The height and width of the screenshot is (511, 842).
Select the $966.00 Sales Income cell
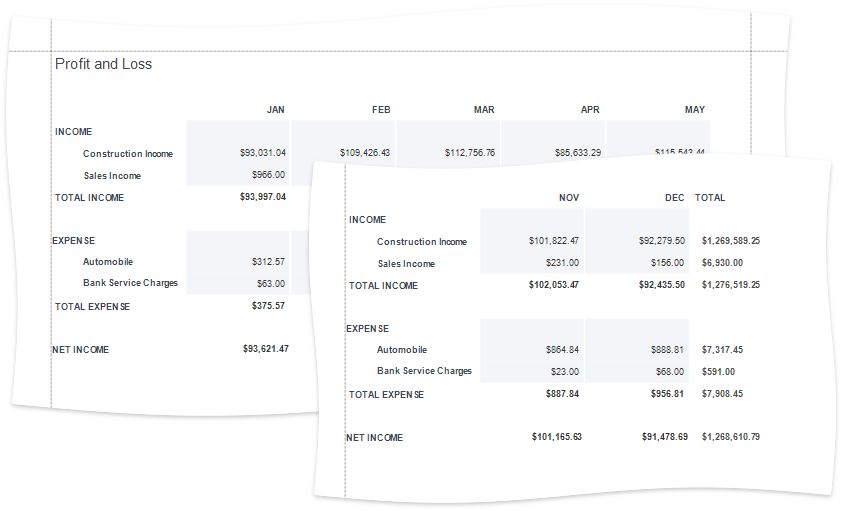269,175
